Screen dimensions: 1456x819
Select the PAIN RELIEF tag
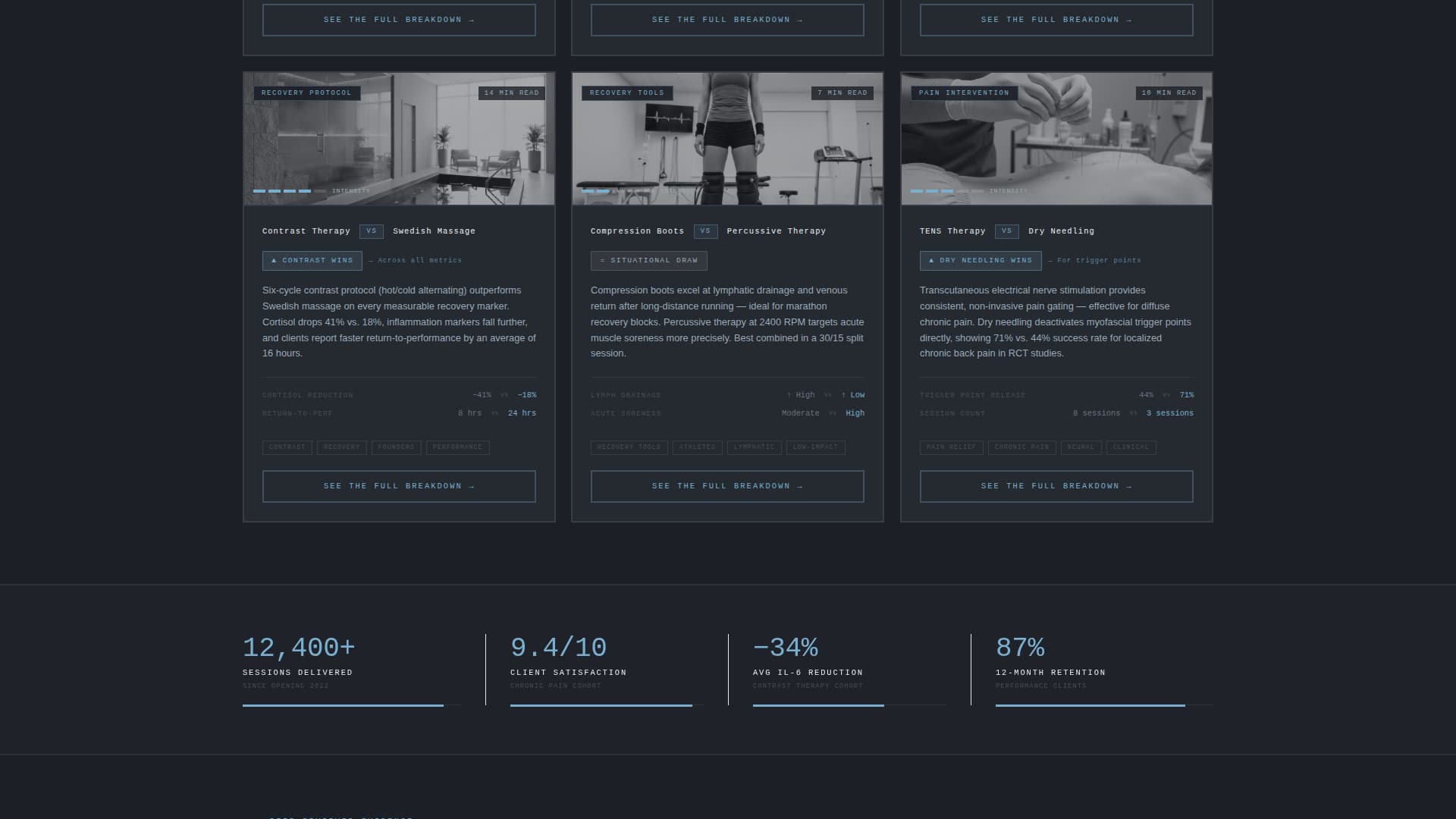click(x=952, y=447)
